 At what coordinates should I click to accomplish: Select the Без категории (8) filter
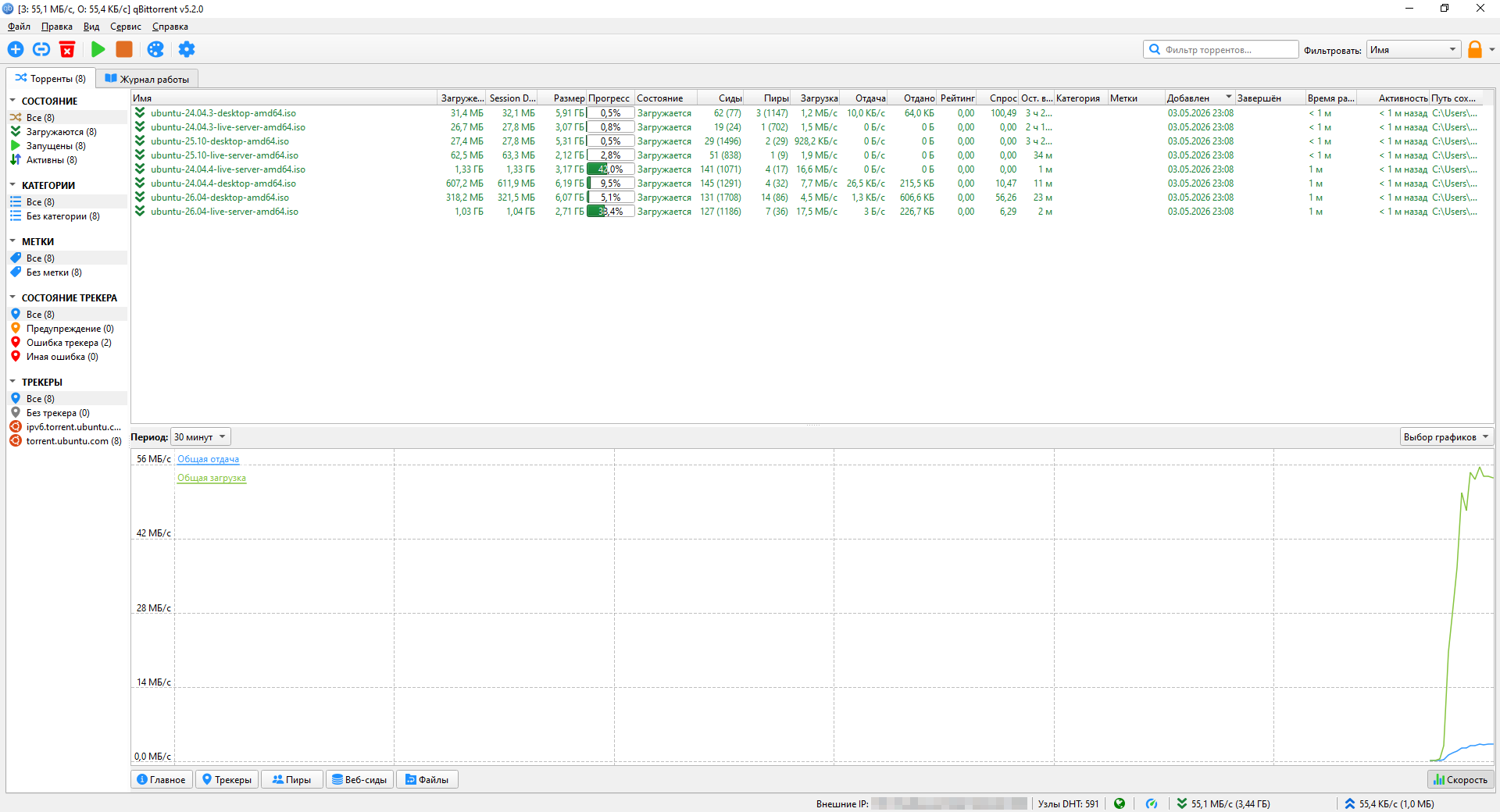coord(66,216)
